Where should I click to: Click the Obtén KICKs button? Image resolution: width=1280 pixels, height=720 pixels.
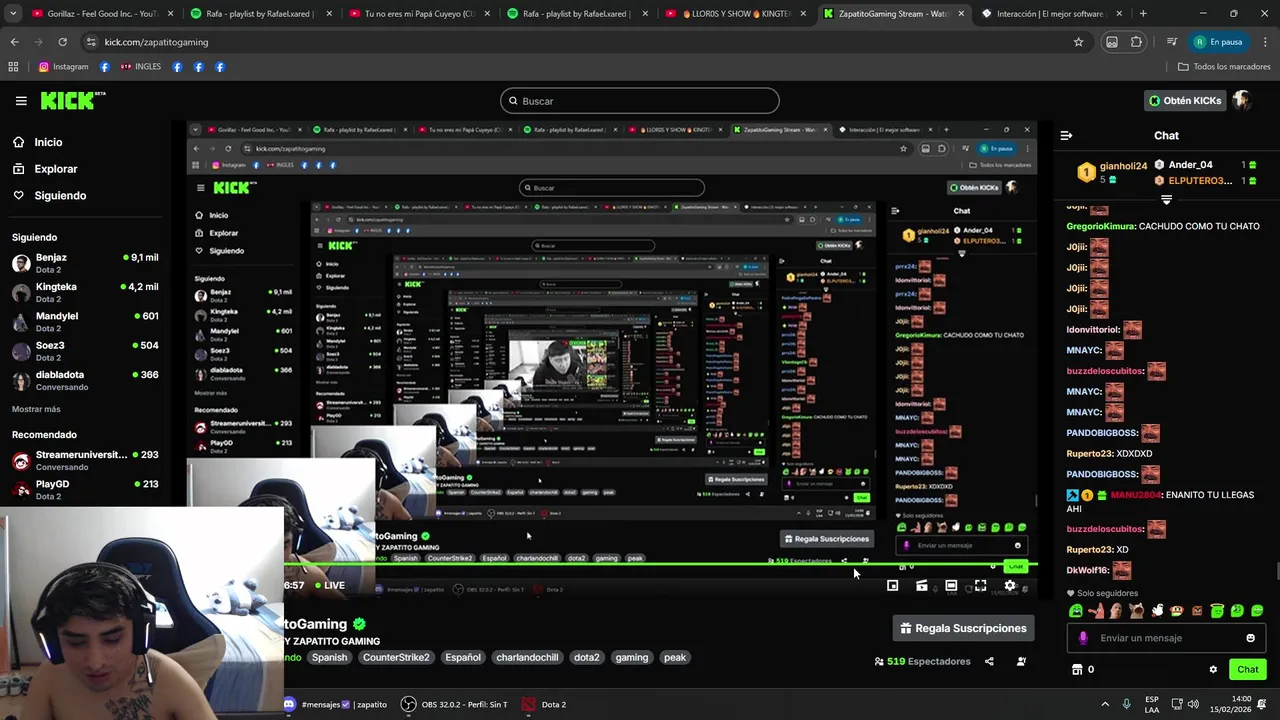(1185, 100)
